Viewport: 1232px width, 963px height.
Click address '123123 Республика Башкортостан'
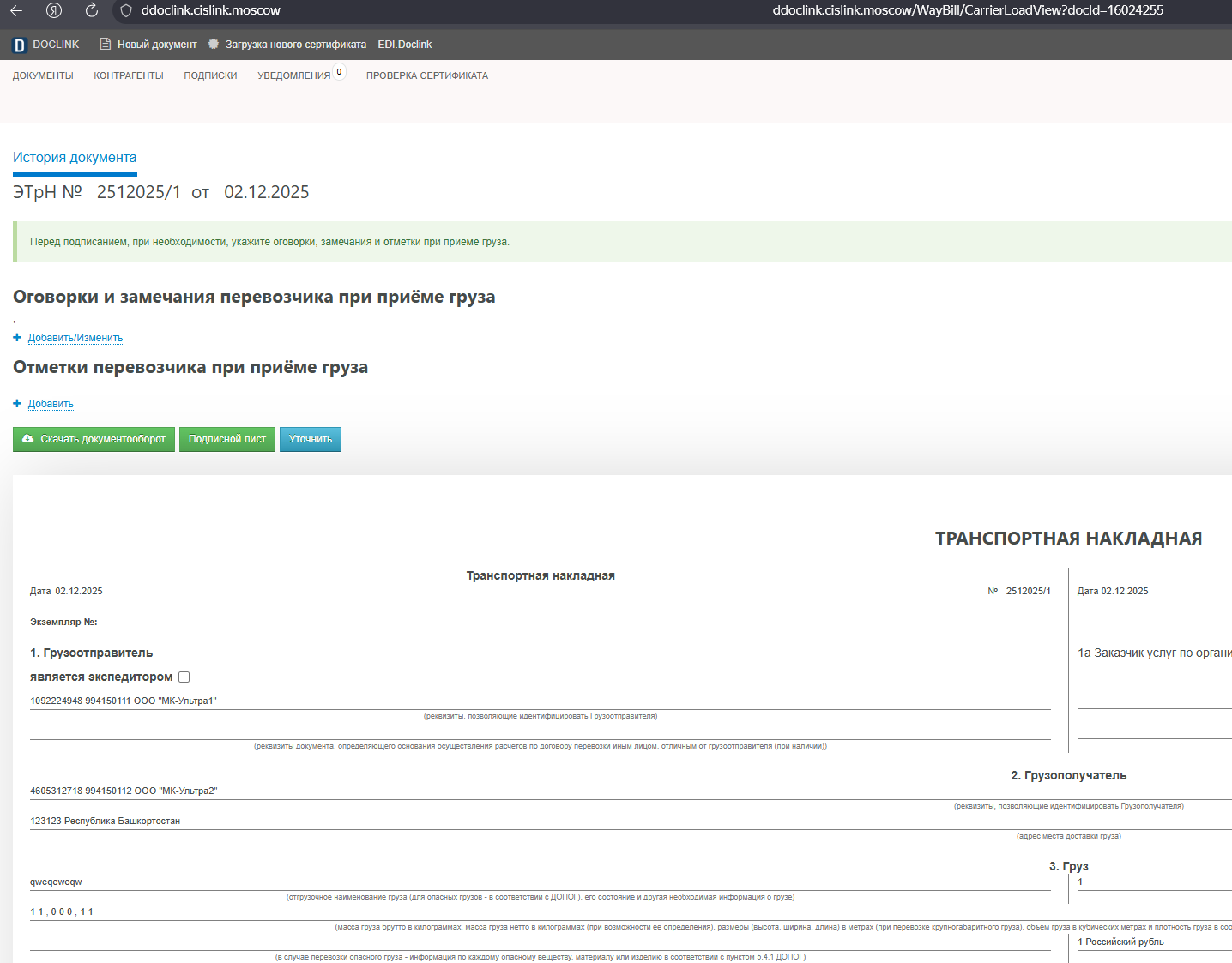tap(106, 821)
